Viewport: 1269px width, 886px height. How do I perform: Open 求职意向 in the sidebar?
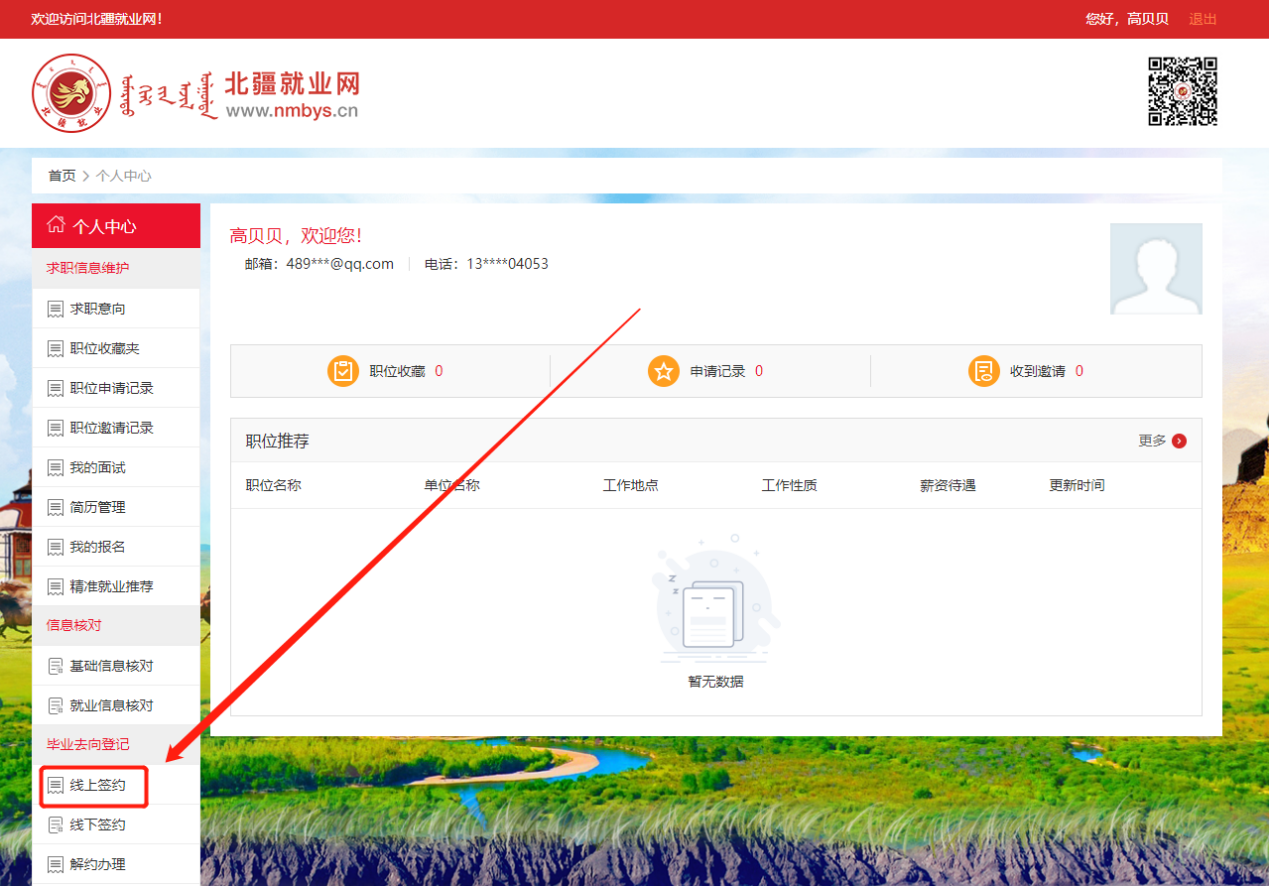coord(98,309)
